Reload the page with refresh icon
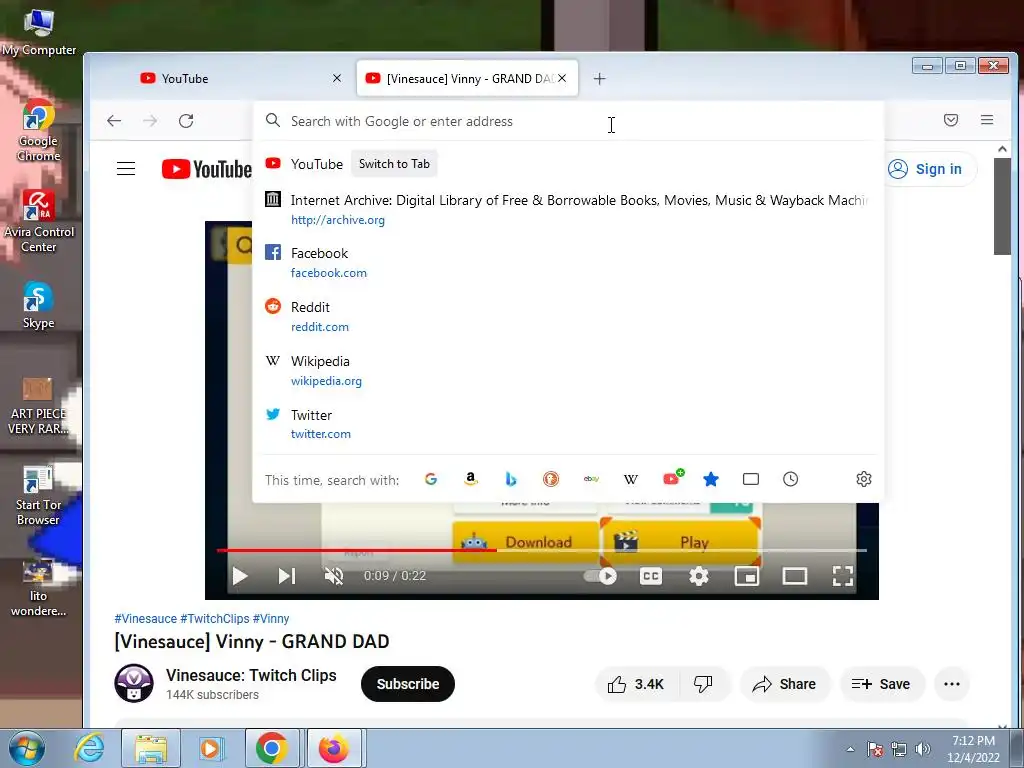The height and width of the screenshot is (768, 1024). [186, 121]
